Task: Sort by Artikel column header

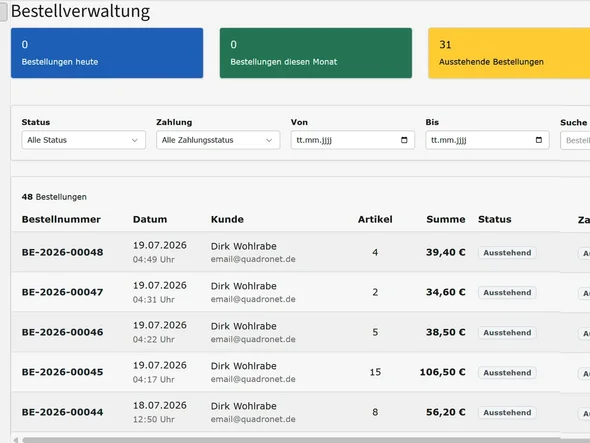Action: pos(375,219)
